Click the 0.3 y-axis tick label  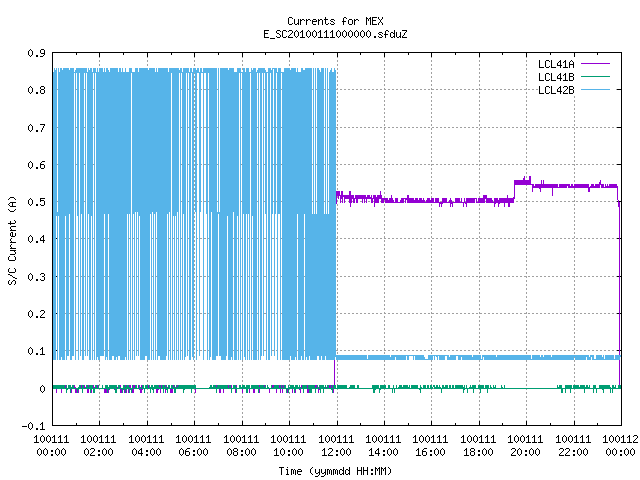[36, 277]
